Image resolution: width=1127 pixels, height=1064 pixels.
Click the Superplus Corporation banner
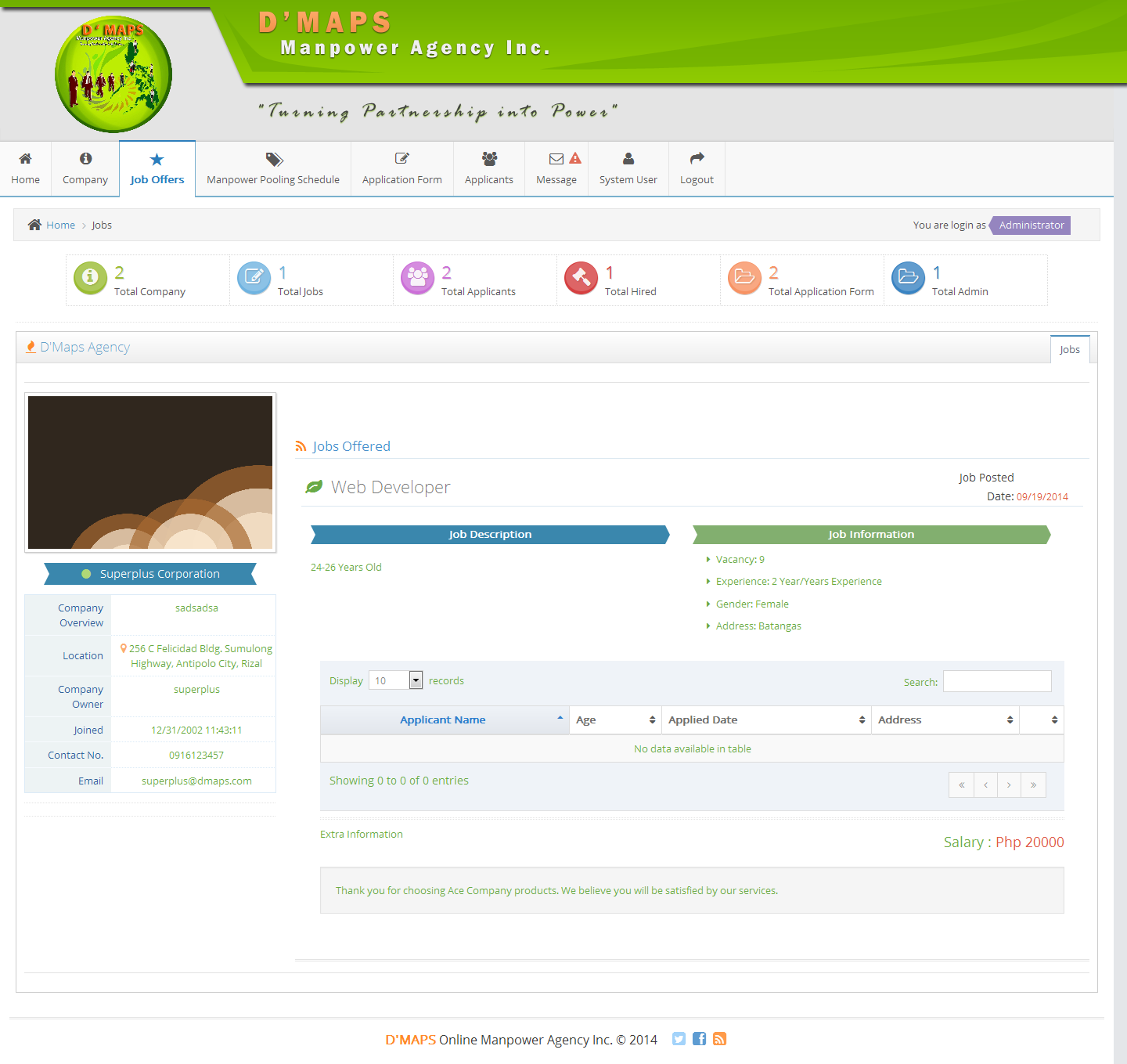pyautogui.click(x=150, y=574)
